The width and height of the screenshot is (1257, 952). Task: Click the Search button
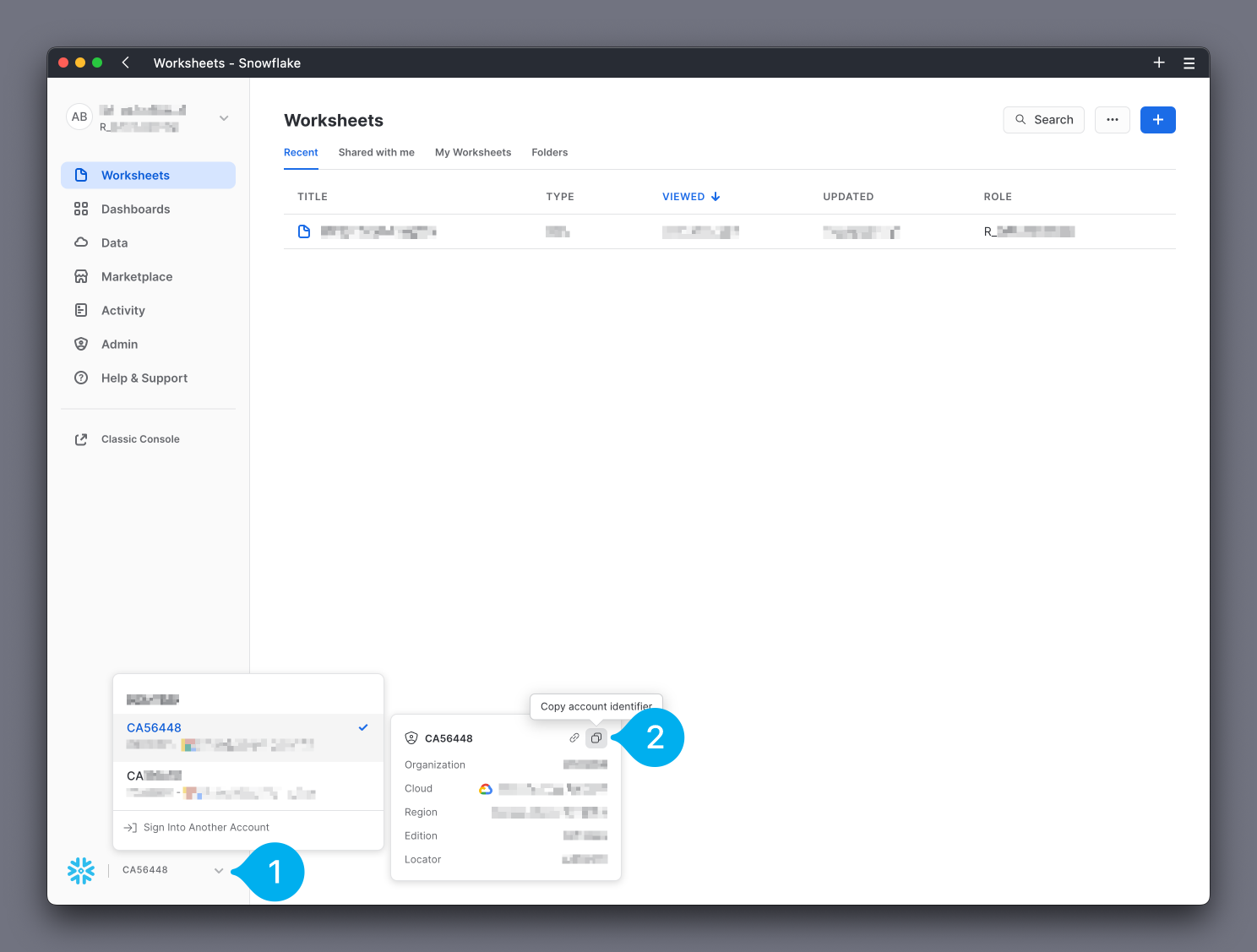[1044, 120]
